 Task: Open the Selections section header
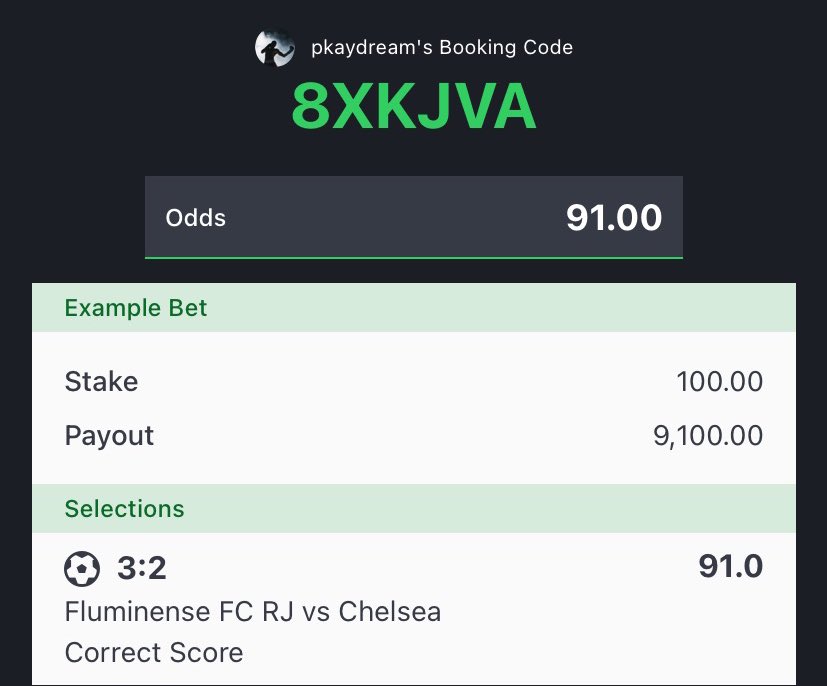pyautogui.click(x=414, y=508)
